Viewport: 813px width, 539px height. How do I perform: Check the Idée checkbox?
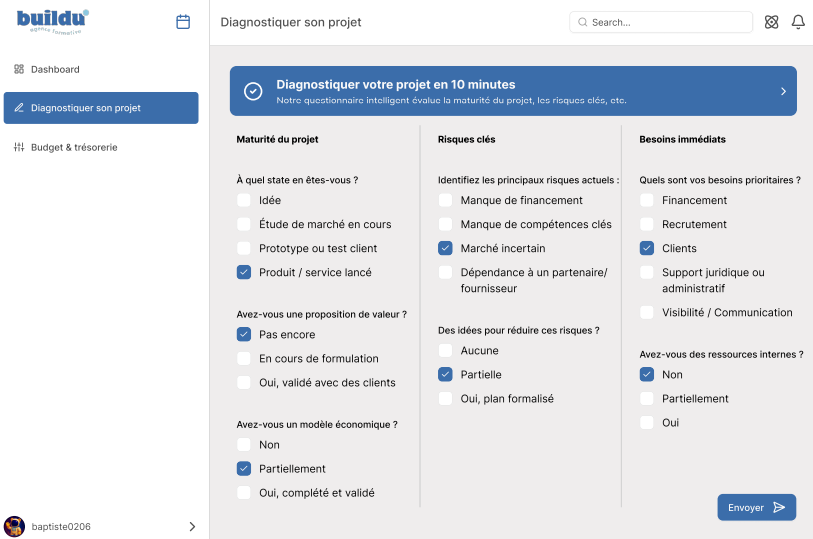[244, 200]
